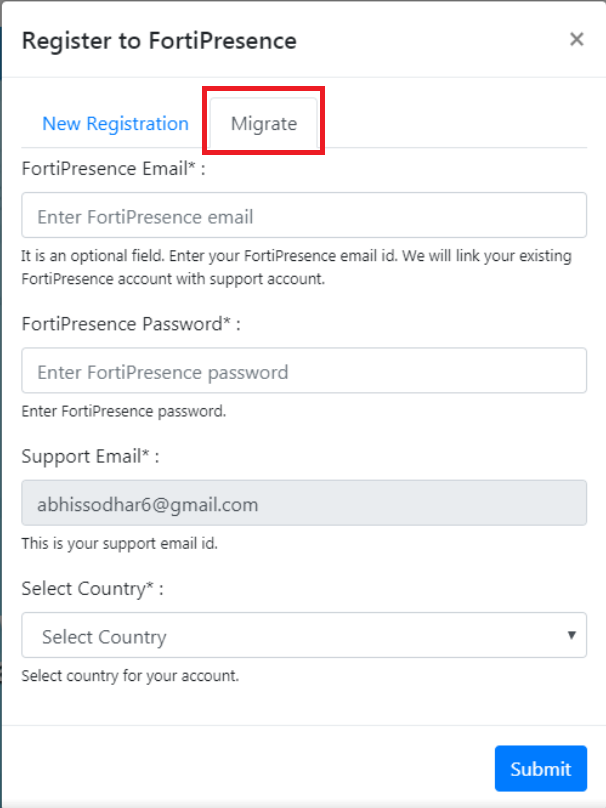Open the Select Country dropdown
Screen dimensions: 606x808
[x=290, y=636]
